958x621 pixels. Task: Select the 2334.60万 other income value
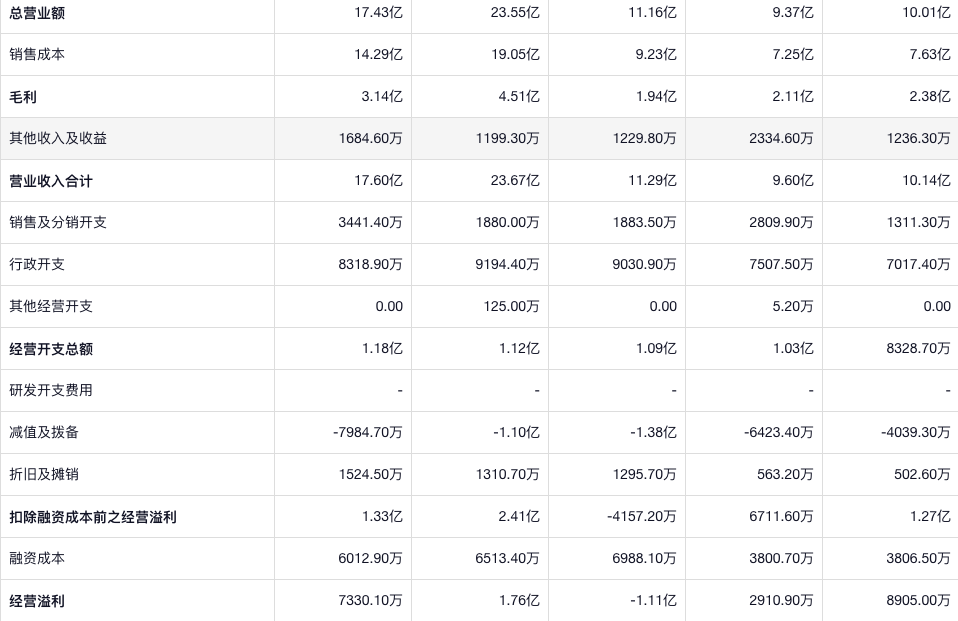pos(781,138)
